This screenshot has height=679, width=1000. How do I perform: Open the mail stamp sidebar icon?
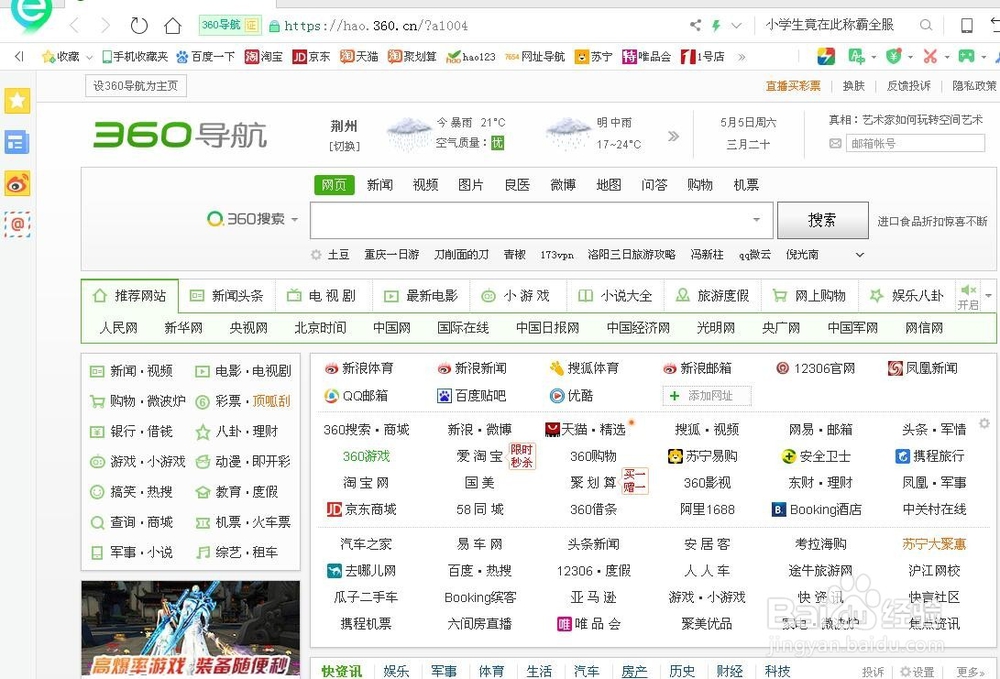[x=17, y=224]
